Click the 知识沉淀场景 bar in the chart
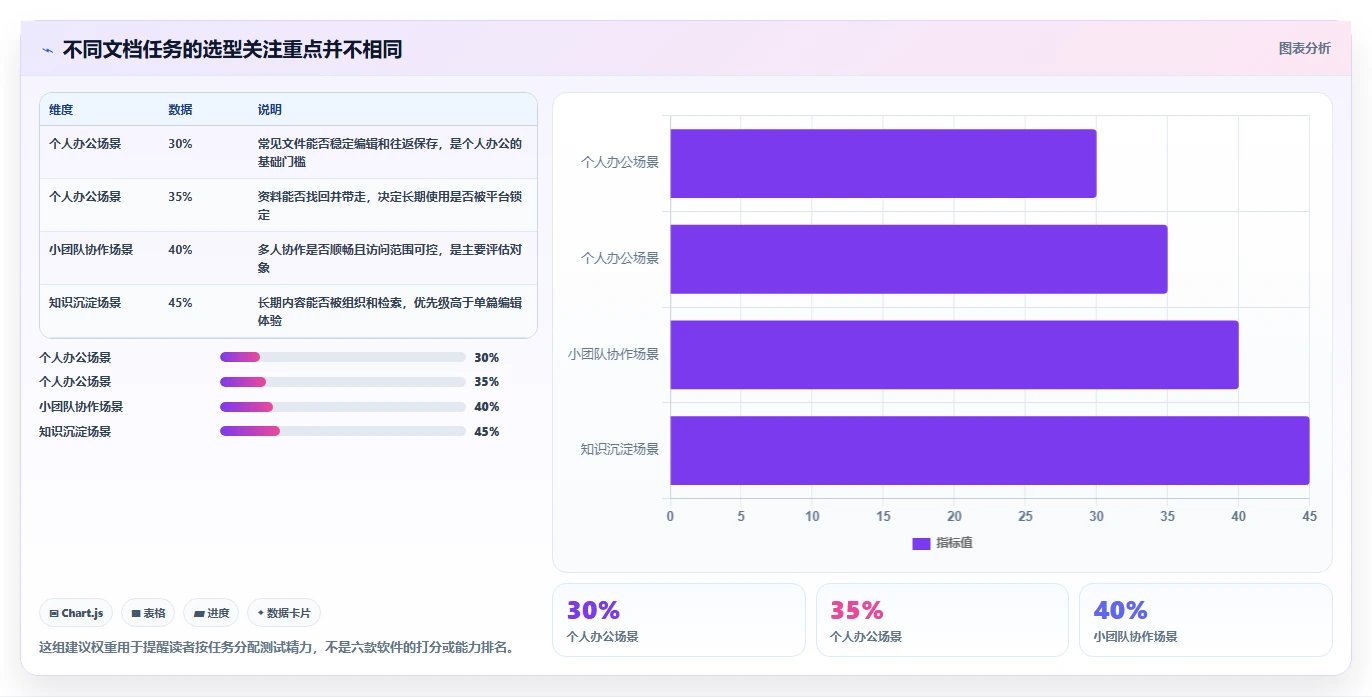The height and width of the screenshot is (697, 1372). [x=990, y=450]
